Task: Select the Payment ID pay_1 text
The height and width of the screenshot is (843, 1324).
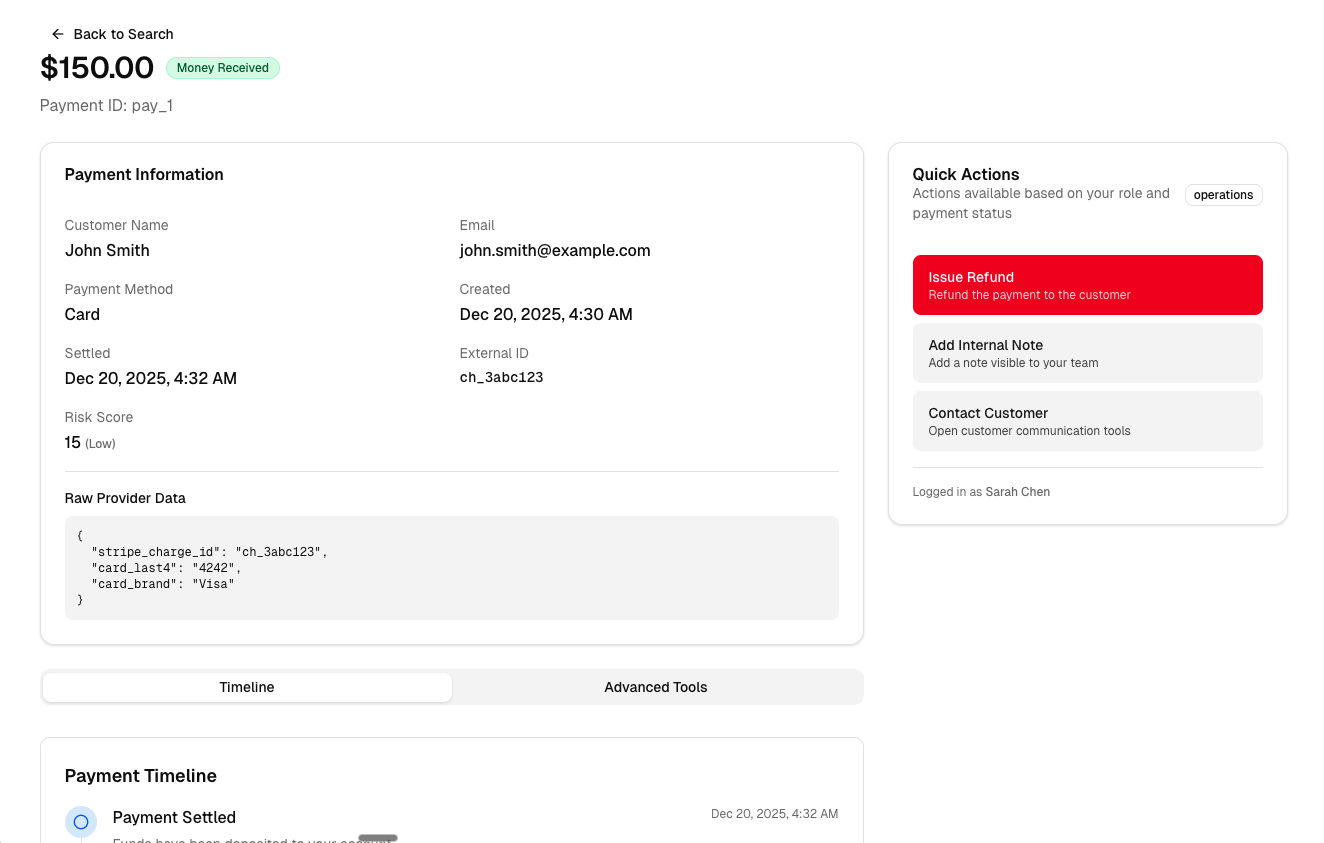Action: [106, 105]
